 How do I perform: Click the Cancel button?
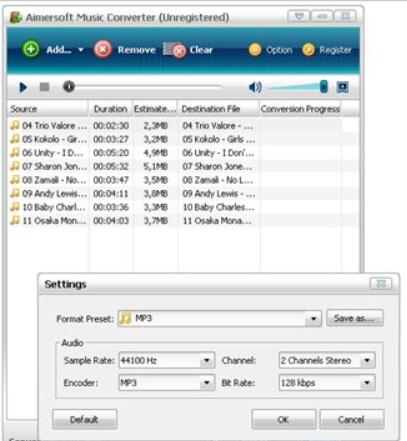[352, 419]
